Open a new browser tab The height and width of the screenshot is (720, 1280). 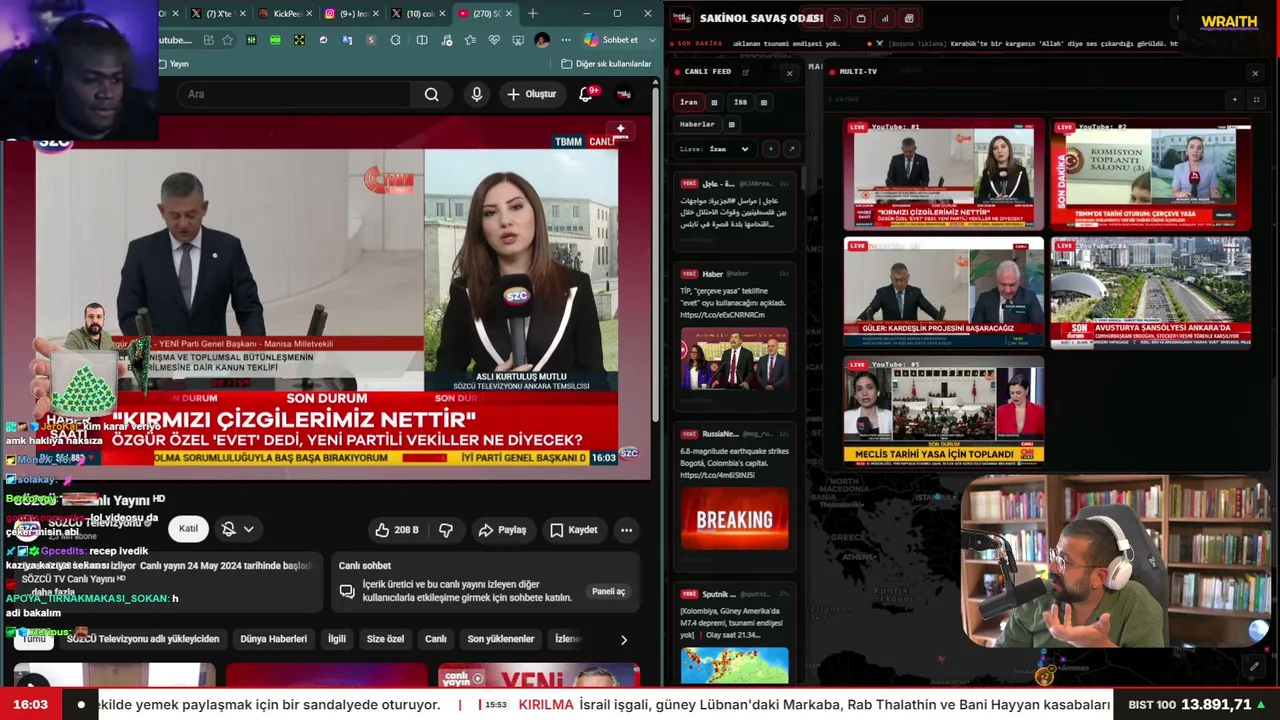(x=532, y=13)
